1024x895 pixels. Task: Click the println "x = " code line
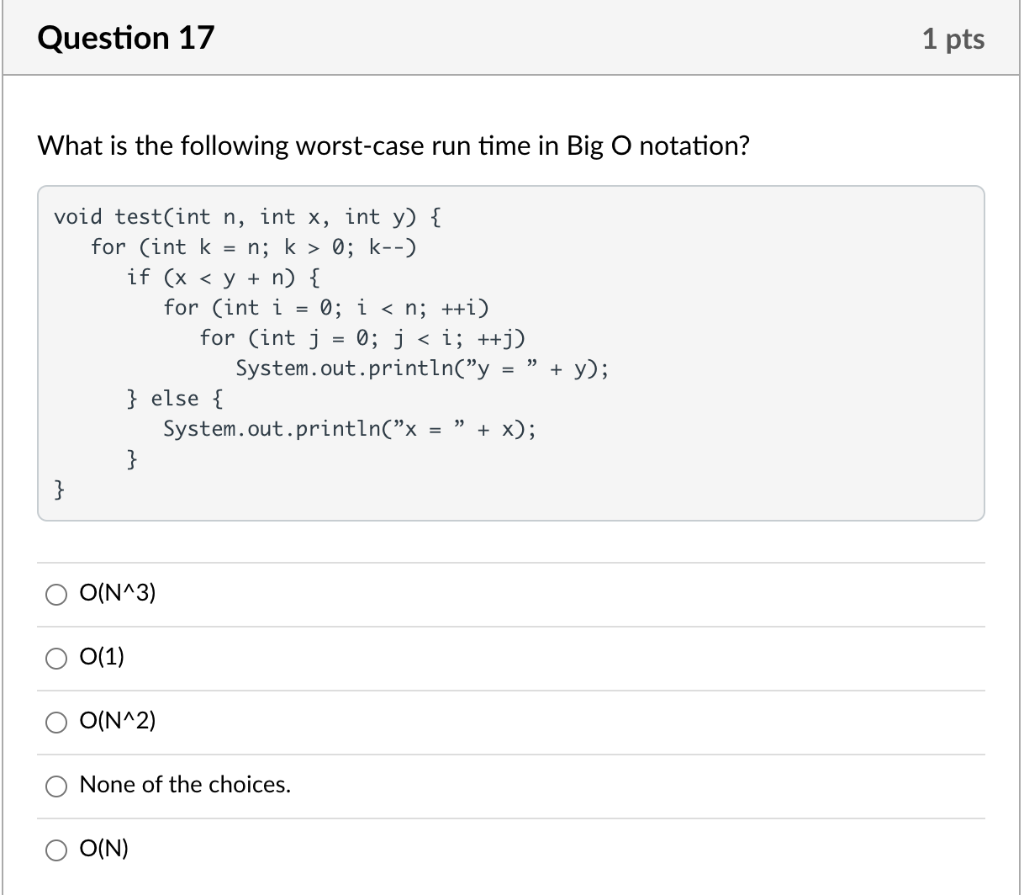(349, 429)
